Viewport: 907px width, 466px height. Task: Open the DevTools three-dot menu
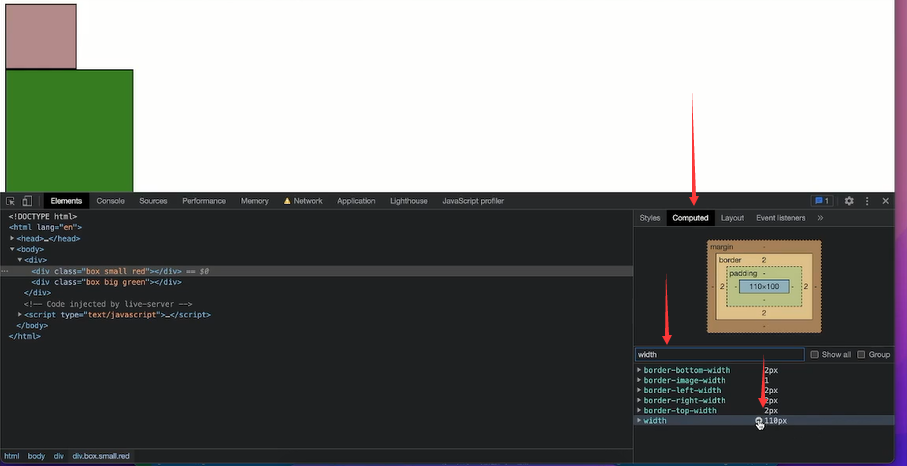coord(867,201)
